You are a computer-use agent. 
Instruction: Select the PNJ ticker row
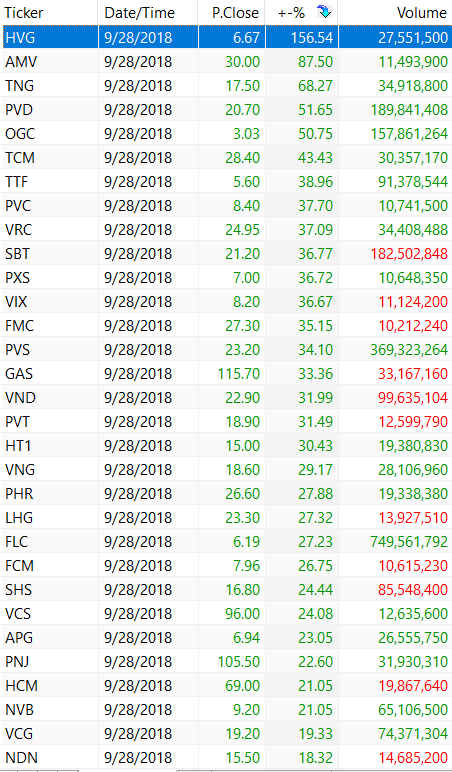(226, 662)
